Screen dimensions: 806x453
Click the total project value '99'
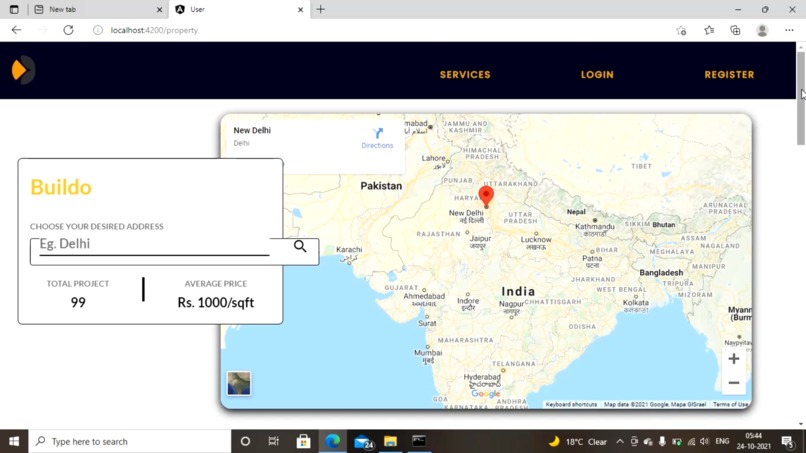click(78, 302)
